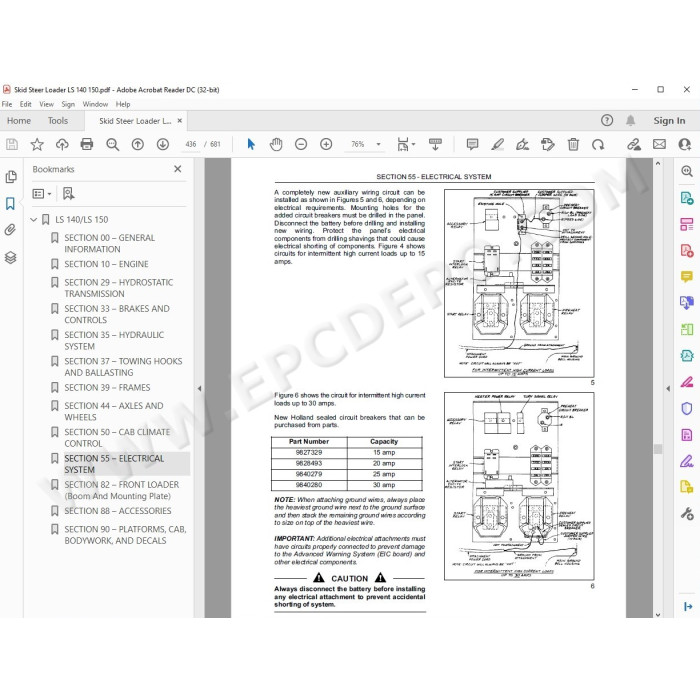Click the Sign In button
The width and height of the screenshot is (700, 700).
669,121
